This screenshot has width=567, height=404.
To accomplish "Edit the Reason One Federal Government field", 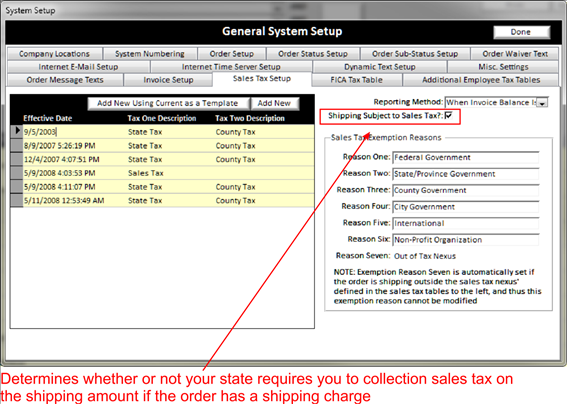I will pos(466,158).
